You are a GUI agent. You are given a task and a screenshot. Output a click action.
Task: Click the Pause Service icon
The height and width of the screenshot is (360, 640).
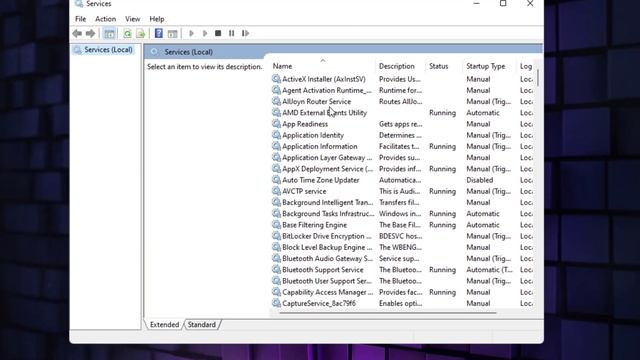coord(231,33)
